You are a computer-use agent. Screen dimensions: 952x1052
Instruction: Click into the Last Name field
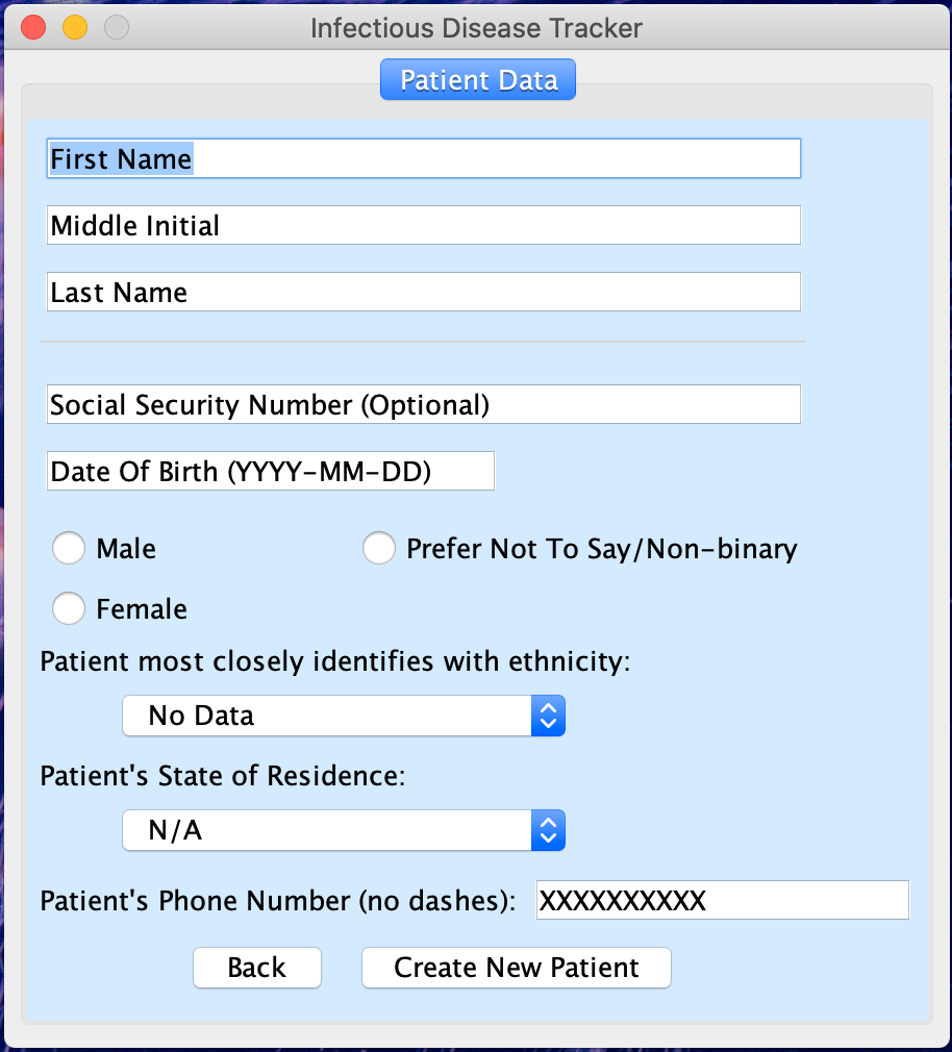tap(423, 292)
